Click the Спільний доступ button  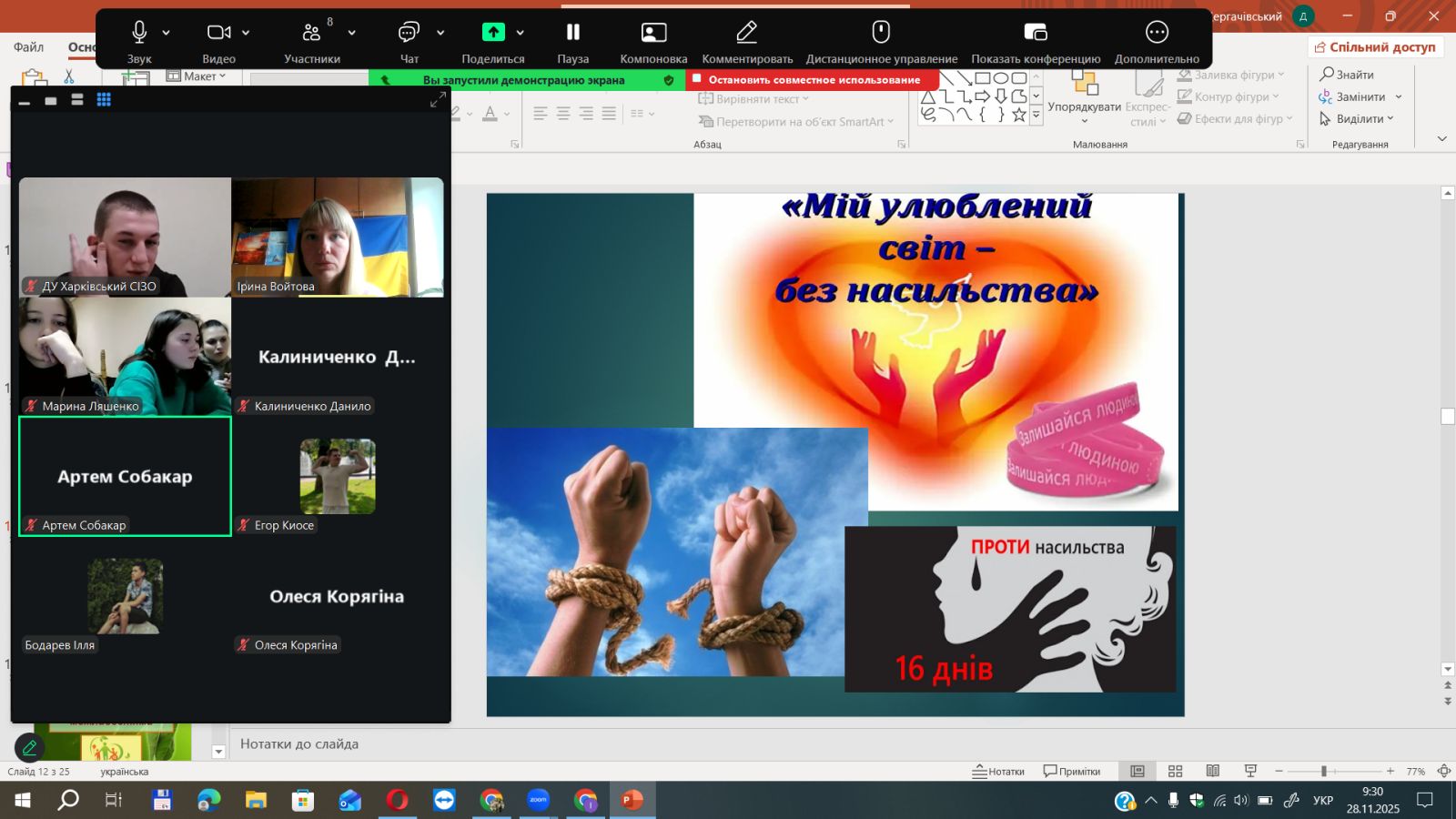tap(1375, 47)
